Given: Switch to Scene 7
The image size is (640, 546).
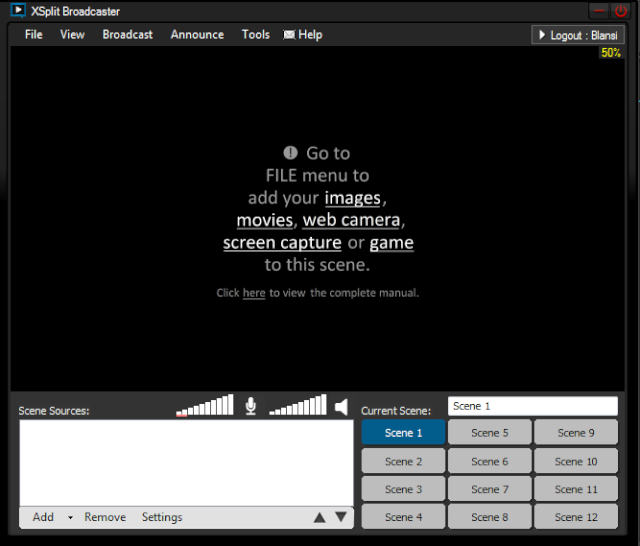Looking at the screenshot, I should coord(490,489).
